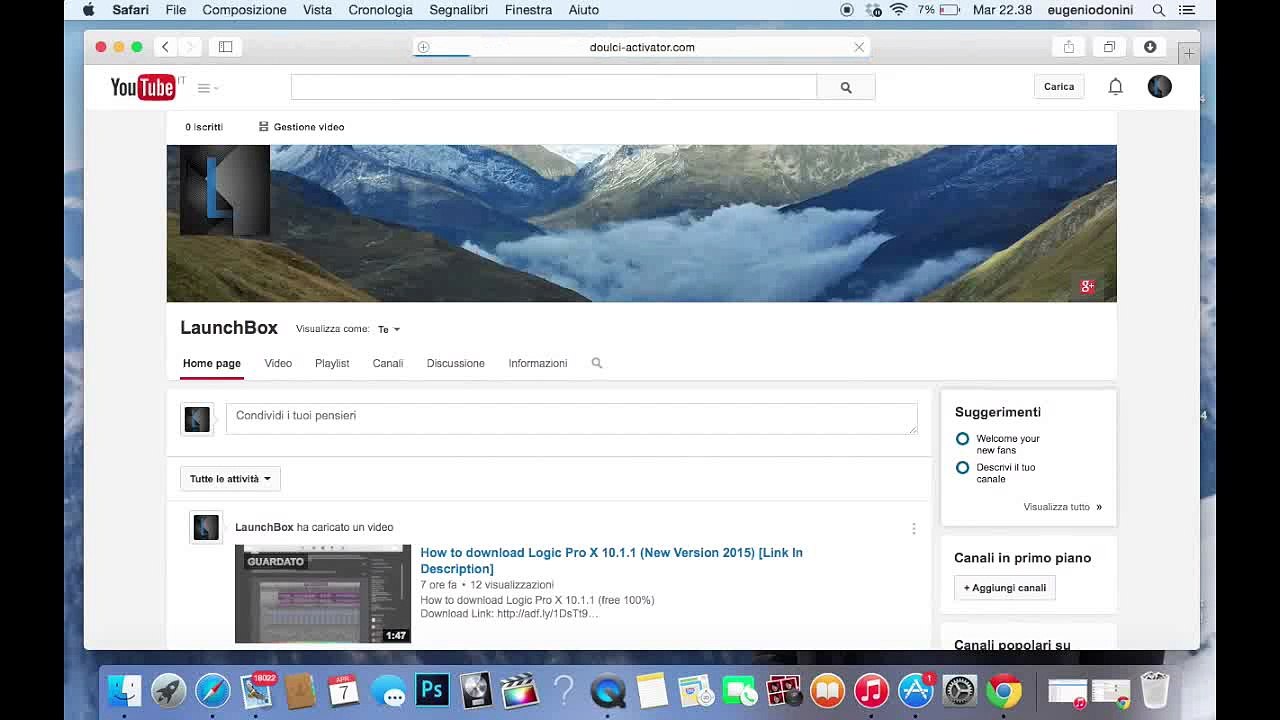
Task: Switch to Informazioni tab
Action: 537,363
